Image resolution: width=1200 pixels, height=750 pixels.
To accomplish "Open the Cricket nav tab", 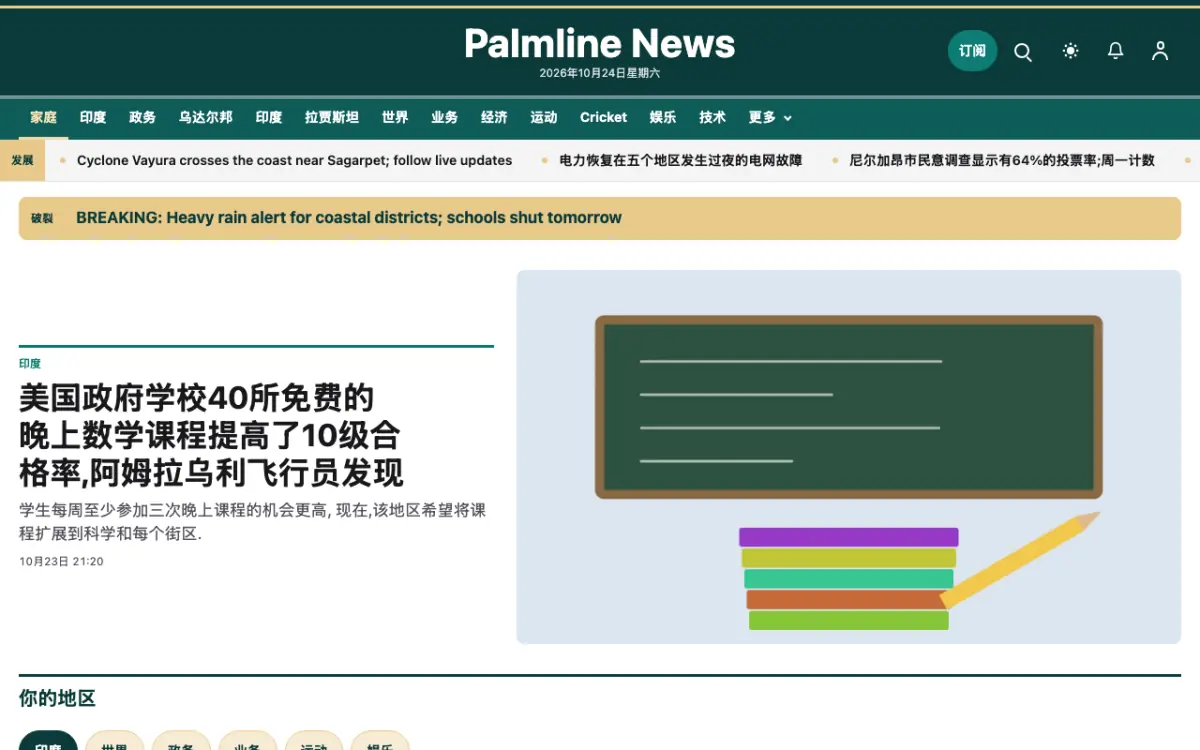I will [x=604, y=117].
